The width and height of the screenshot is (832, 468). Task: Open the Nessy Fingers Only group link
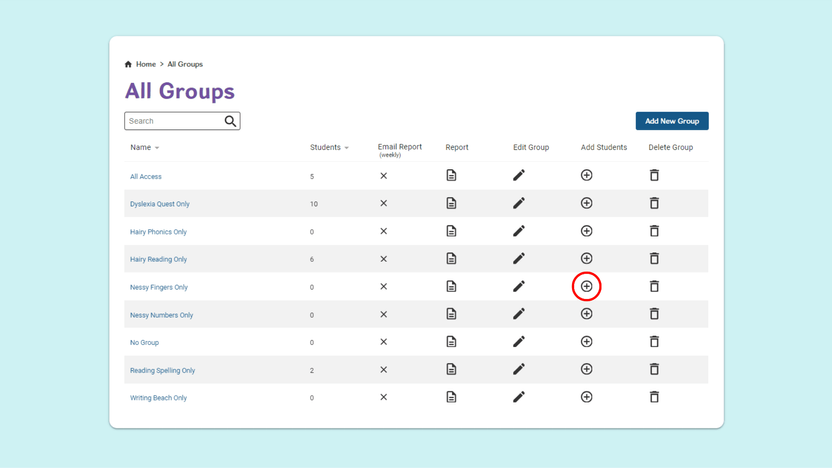click(x=159, y=288)
